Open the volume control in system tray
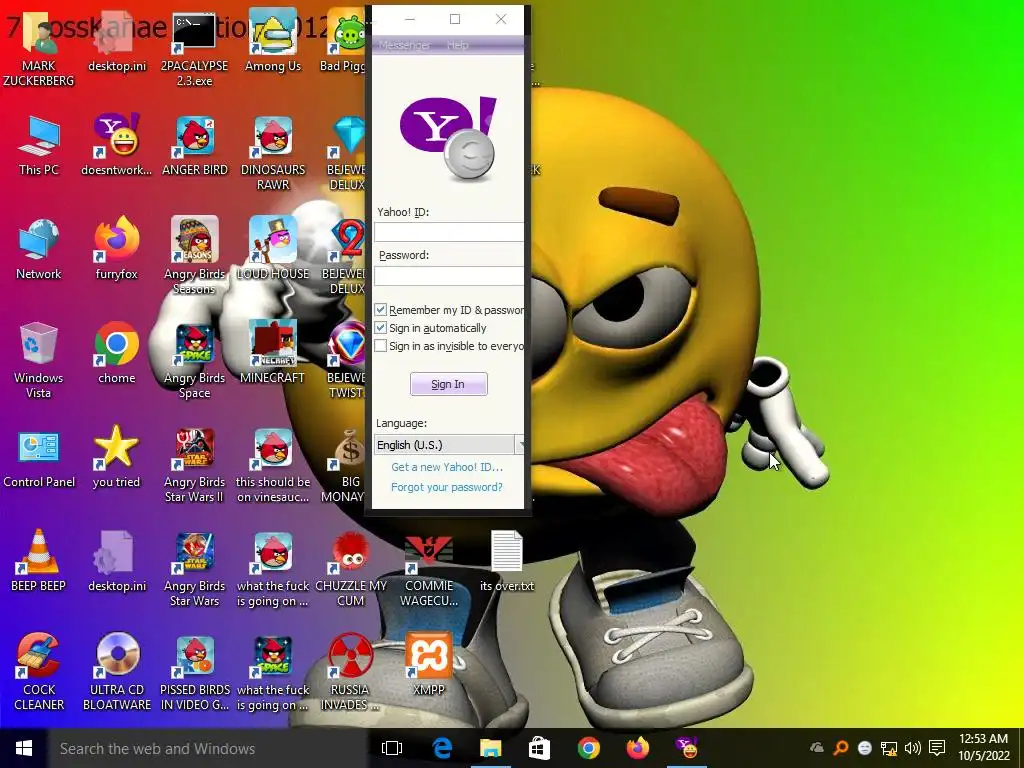This screenshot has height=768, width=1024. pos(913,748)
